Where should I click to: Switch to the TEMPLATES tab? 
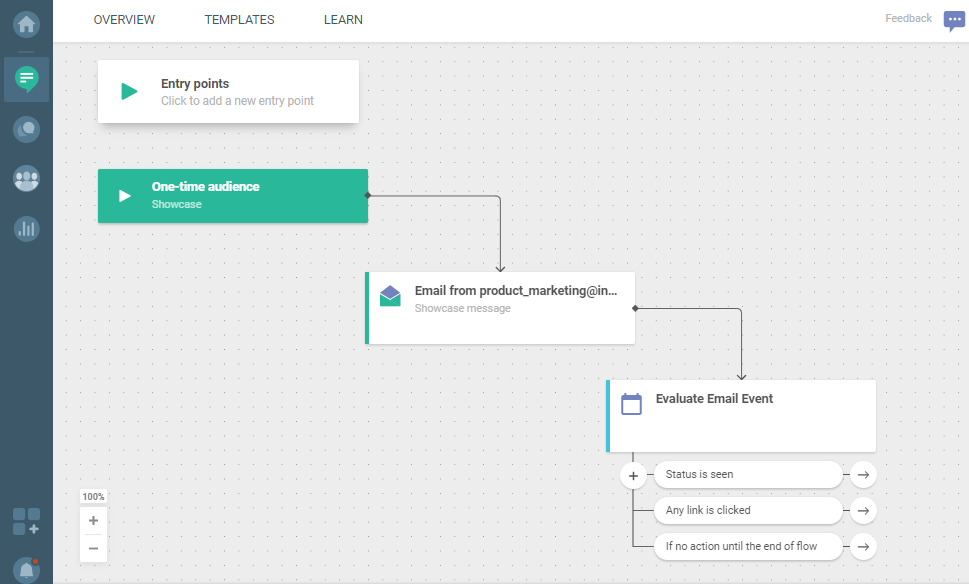pos(239,20)
